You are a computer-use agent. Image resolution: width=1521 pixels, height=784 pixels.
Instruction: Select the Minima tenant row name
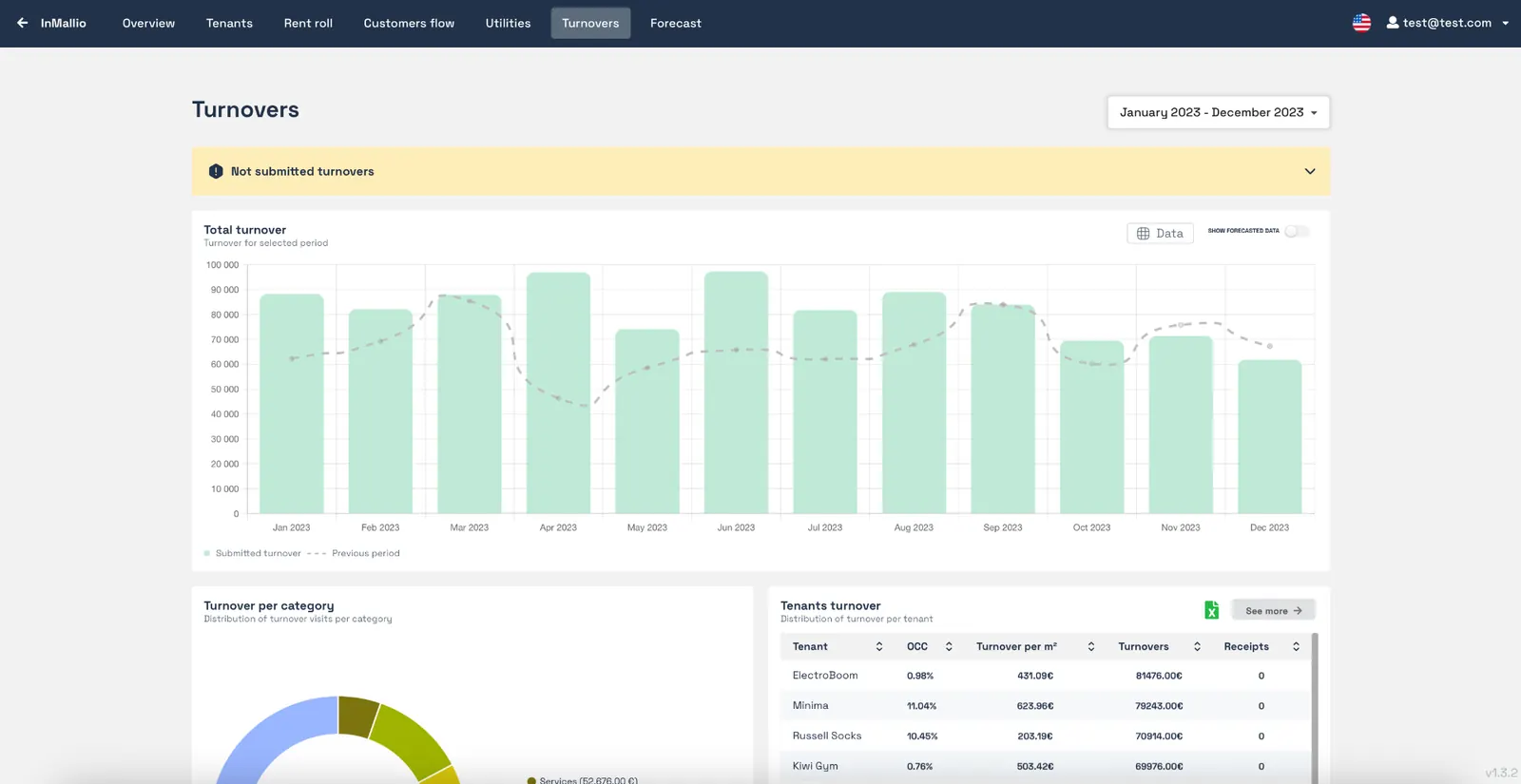(x=811, y=706)
